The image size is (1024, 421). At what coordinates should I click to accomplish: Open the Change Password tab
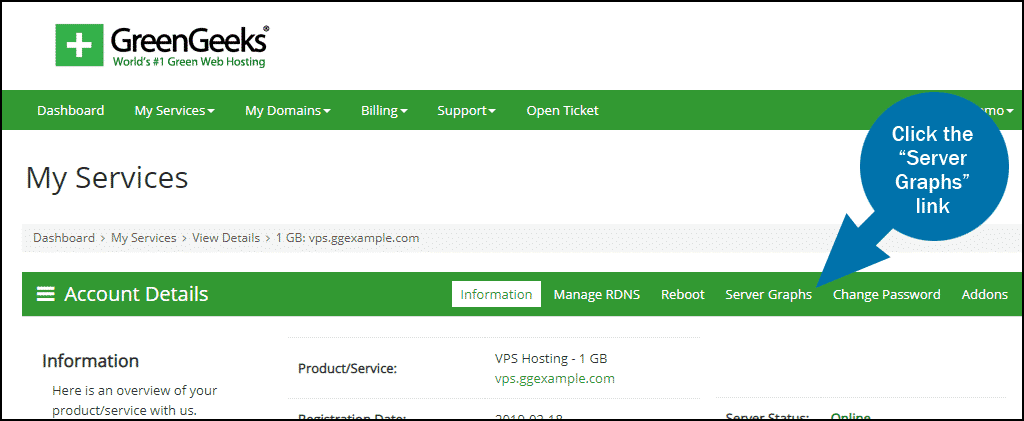point(886,294)
